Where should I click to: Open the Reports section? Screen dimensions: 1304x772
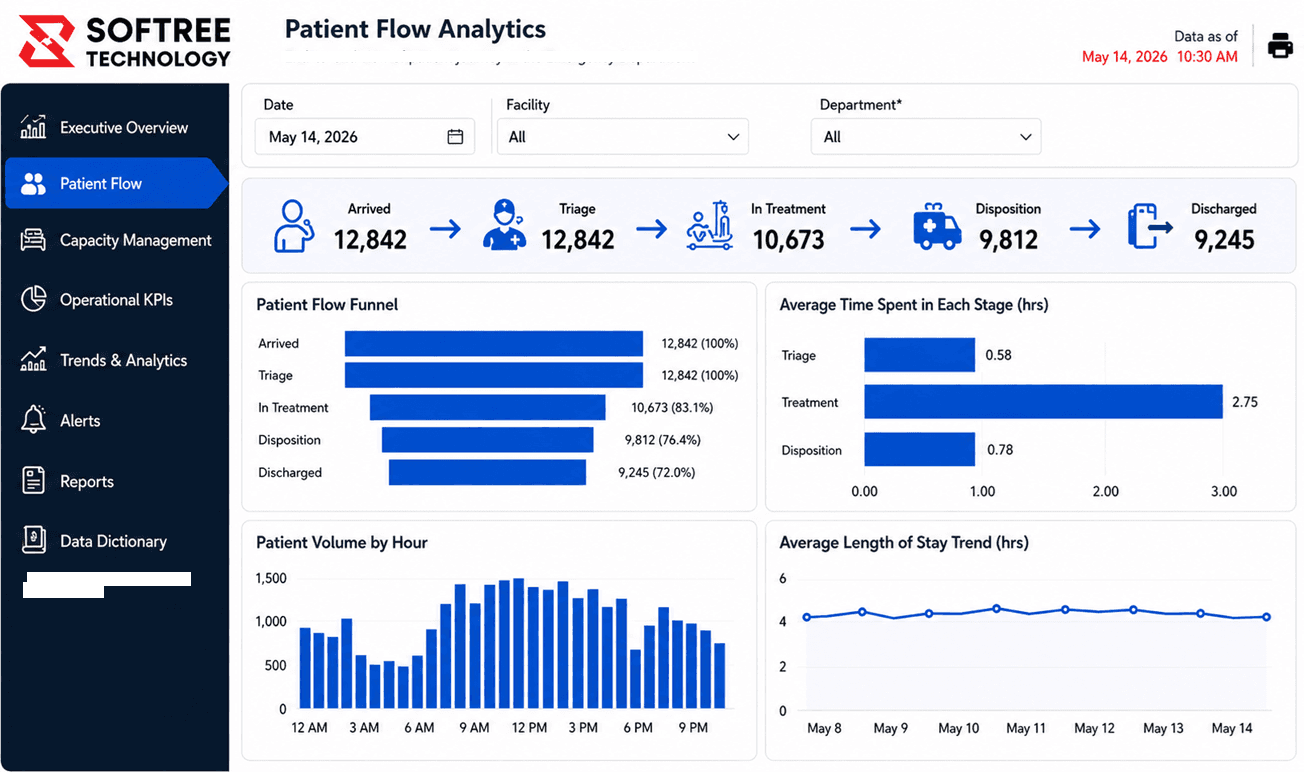115,481
